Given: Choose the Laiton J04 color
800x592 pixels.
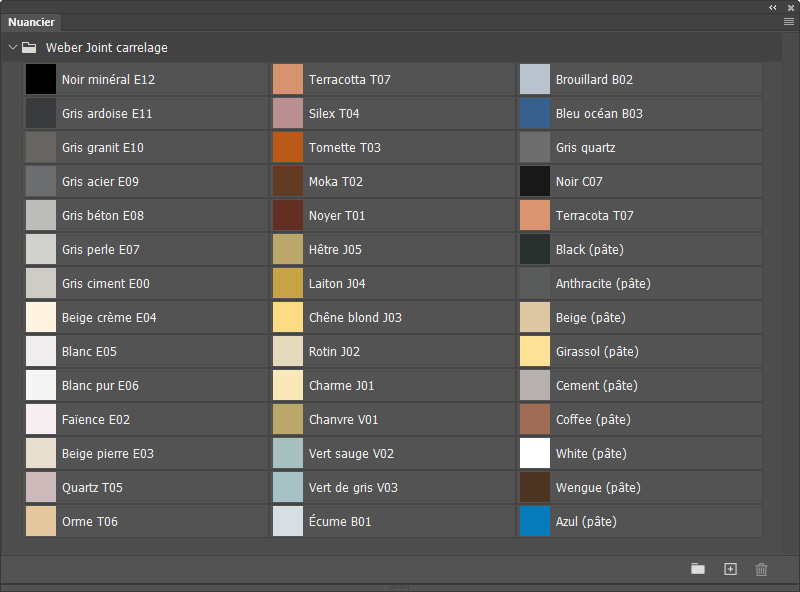Looking at the screenshot, I should tap(288, 283).
